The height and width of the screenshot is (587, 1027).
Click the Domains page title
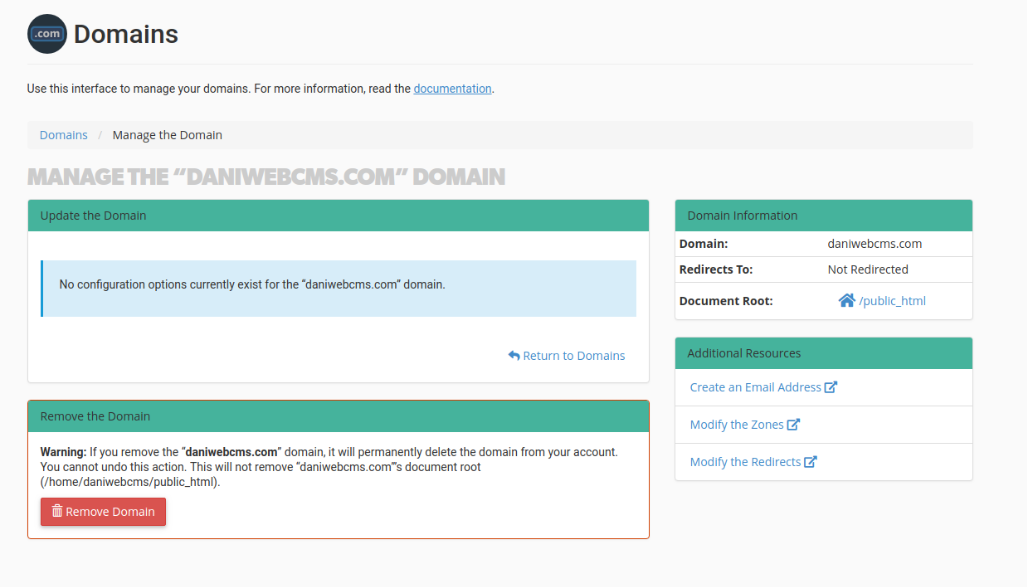pyautogui.click(x=126, y=34)
